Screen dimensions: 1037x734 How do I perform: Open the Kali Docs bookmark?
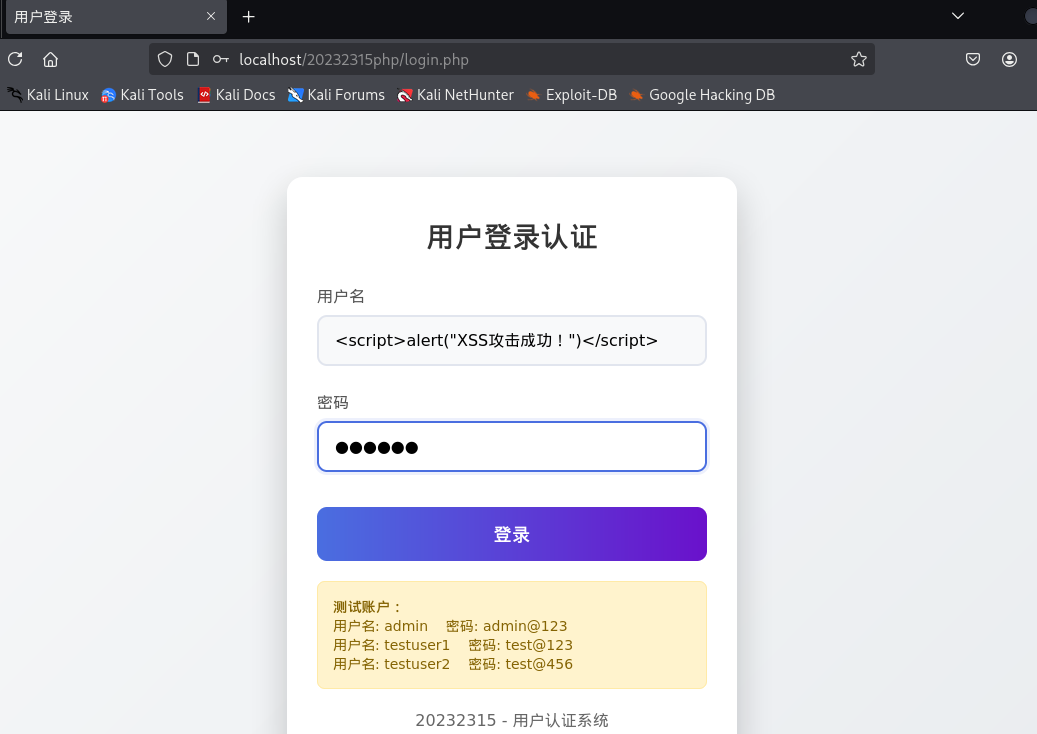236,95
